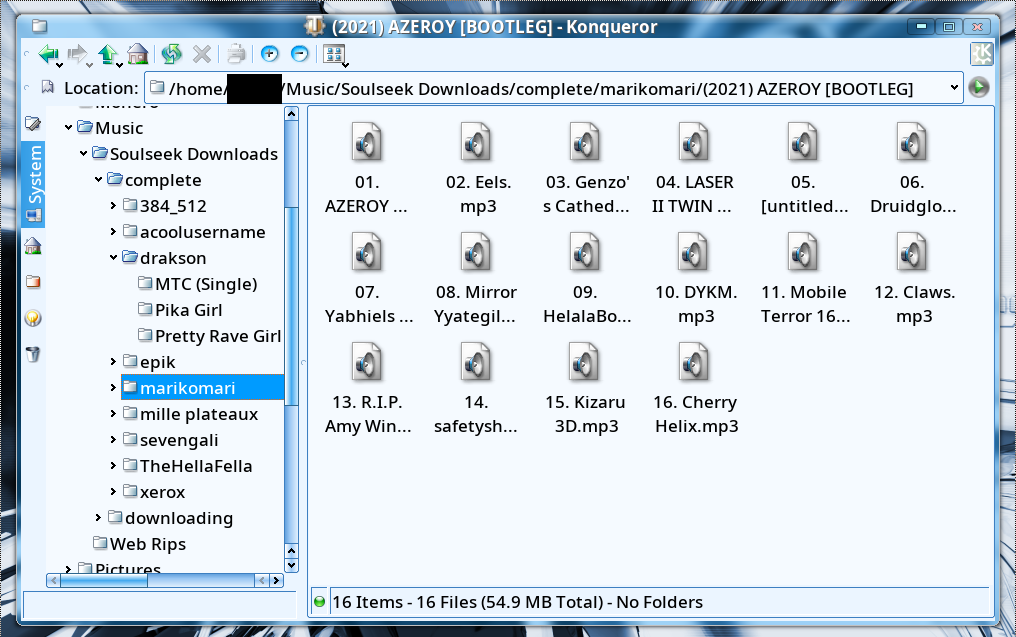Click the Print toolbar icon
The height and width of the screenshot is (637, 1016).
pyautogui.click(x=236, y=54)
